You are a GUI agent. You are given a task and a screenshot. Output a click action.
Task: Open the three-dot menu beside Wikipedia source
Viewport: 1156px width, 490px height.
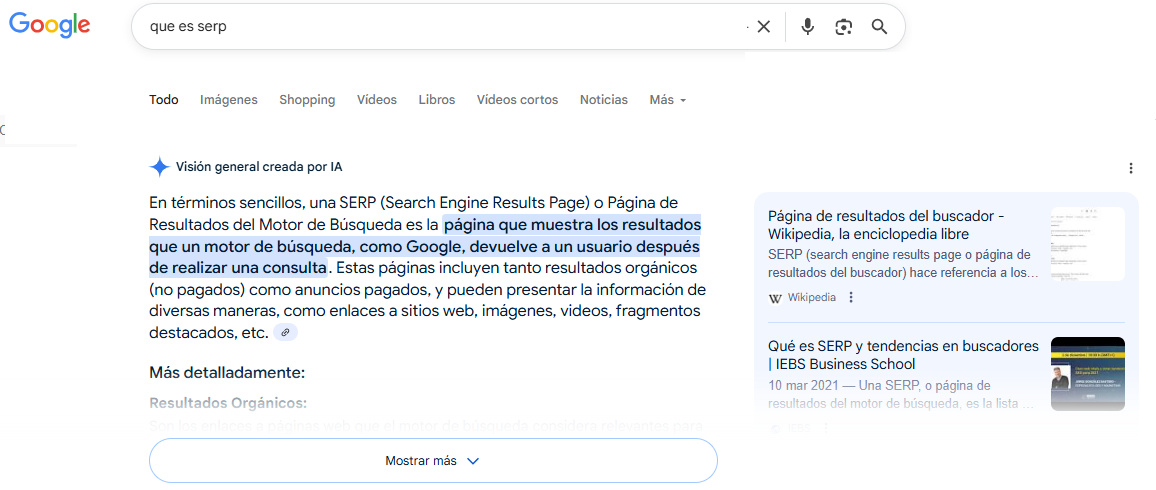[851, 298]
